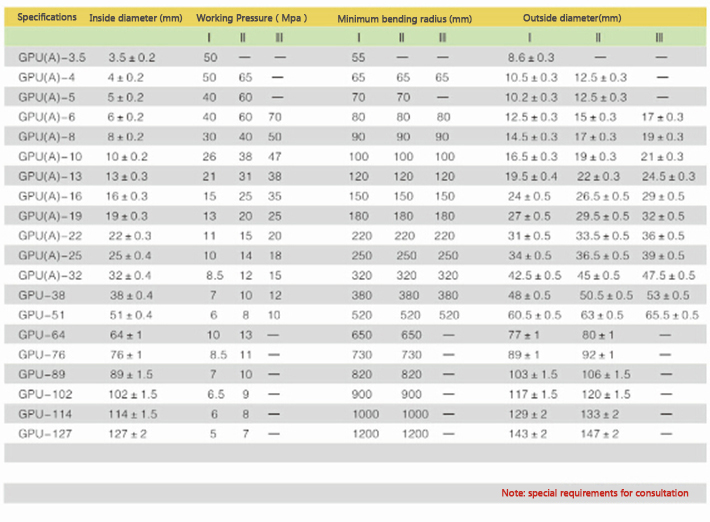Viewport: 710px width, 522px height.
Task: Click inside diameter value '76 ± 1'
Action: pos(126,355)
